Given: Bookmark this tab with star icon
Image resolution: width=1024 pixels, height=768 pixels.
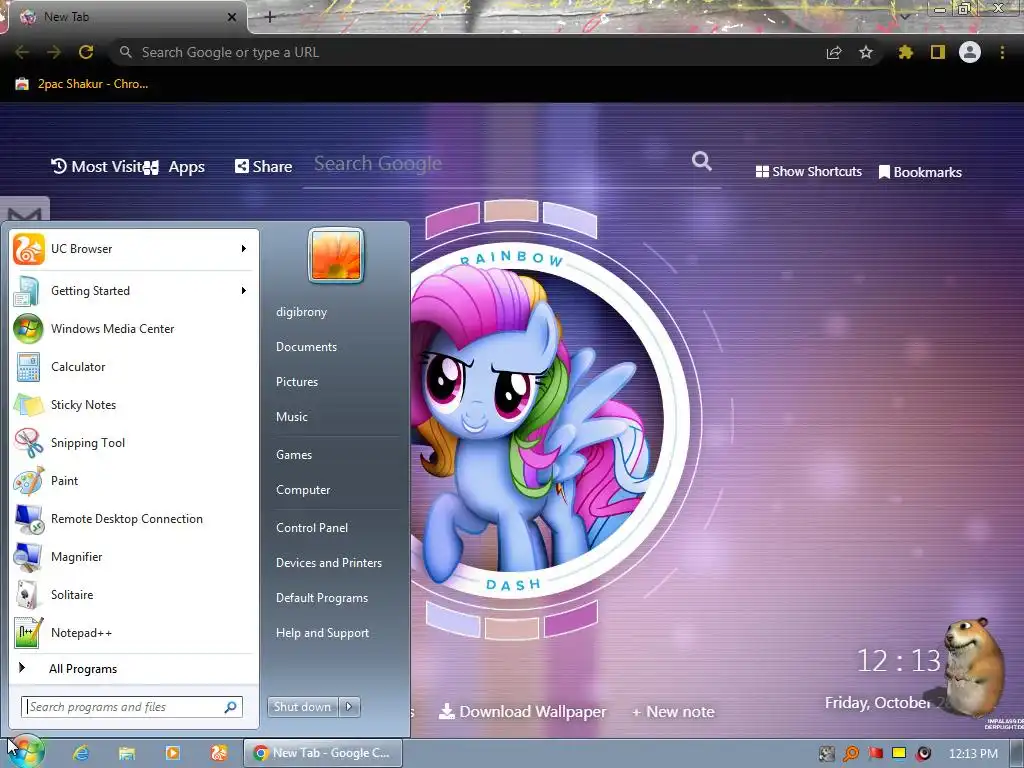Looking at the screenshot, I should [x=866, y=52].
